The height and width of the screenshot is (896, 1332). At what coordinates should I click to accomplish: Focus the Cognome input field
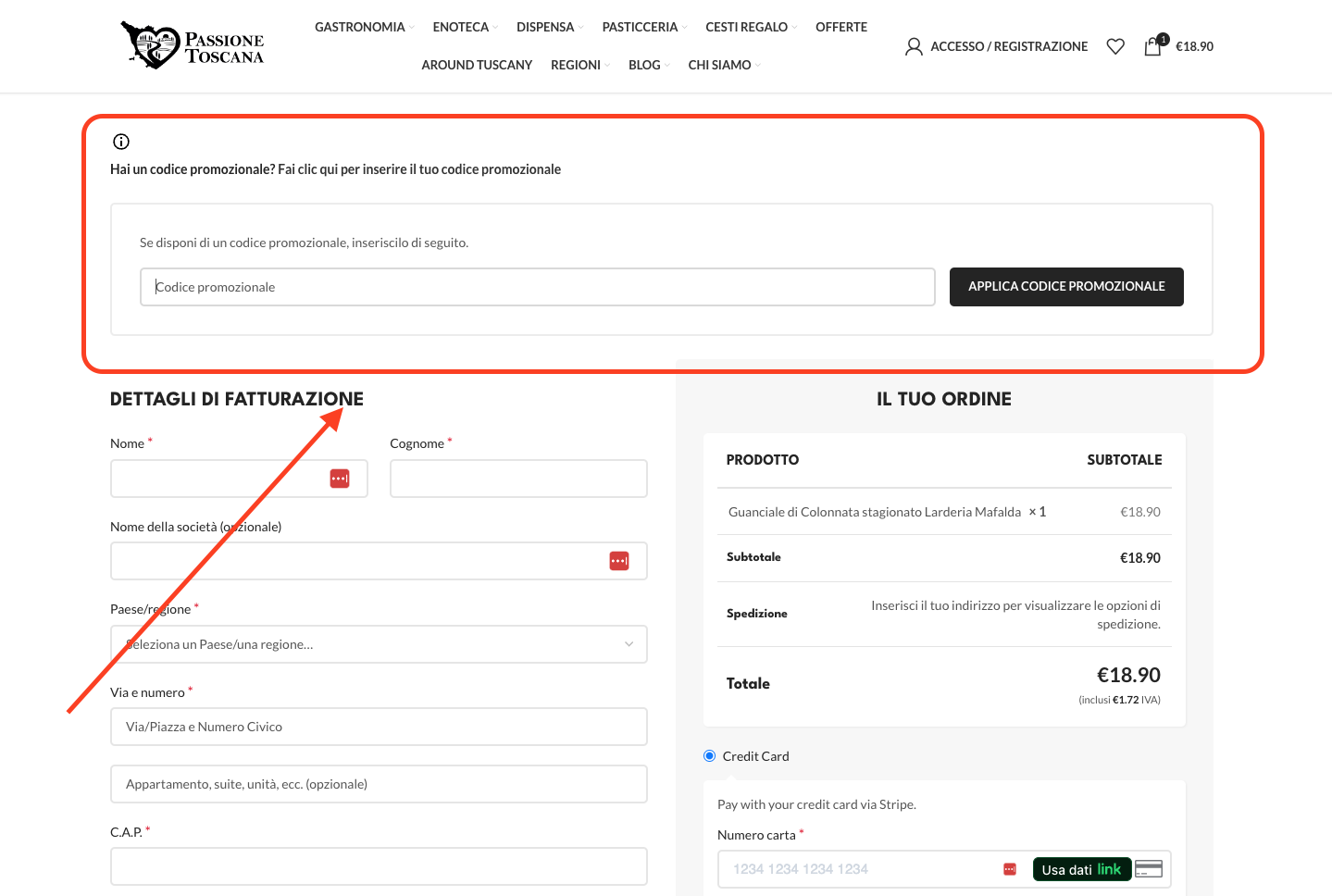point(518,479)
